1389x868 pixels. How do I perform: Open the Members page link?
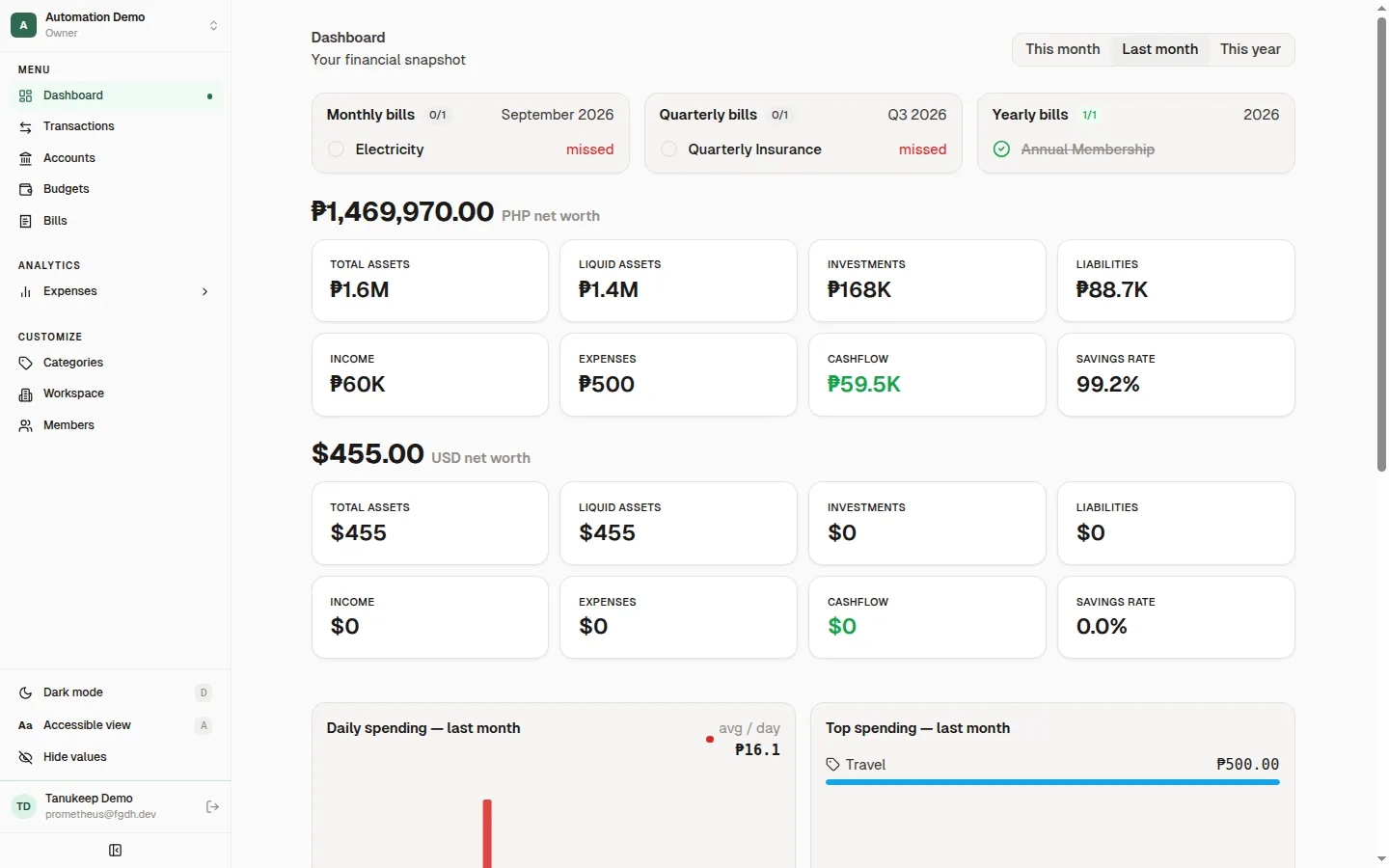(x=116, y=425)
